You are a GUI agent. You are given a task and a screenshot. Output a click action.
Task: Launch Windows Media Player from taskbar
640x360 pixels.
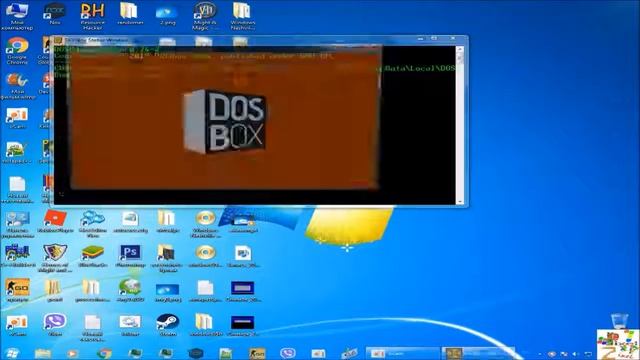click(73, 353)
